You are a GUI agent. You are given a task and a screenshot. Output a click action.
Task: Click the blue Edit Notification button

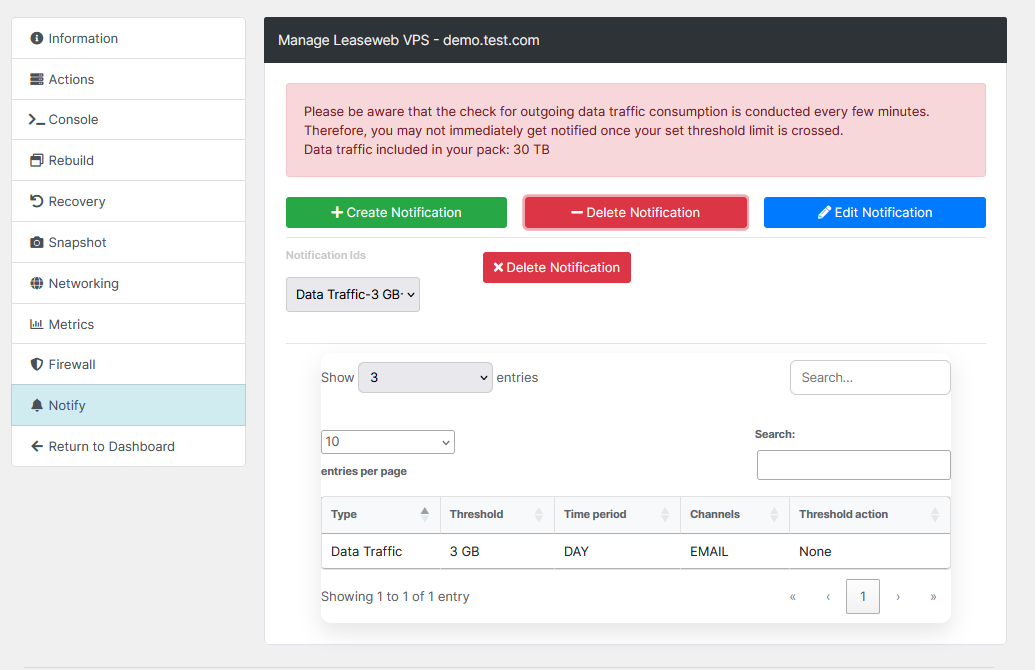pyautogui.click(x=875, y=213)
